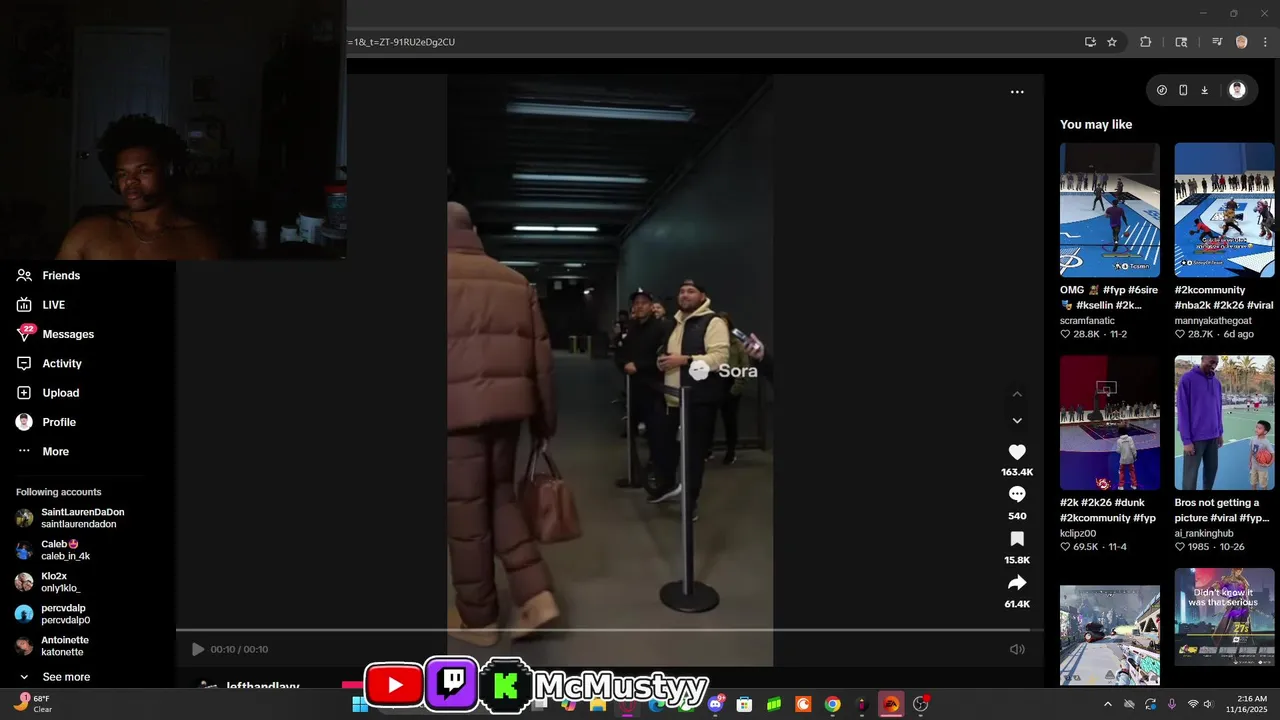Open the Chrome three-dot menu
The height and width of the screenshot is (720, 1280).
point(1266,42)
